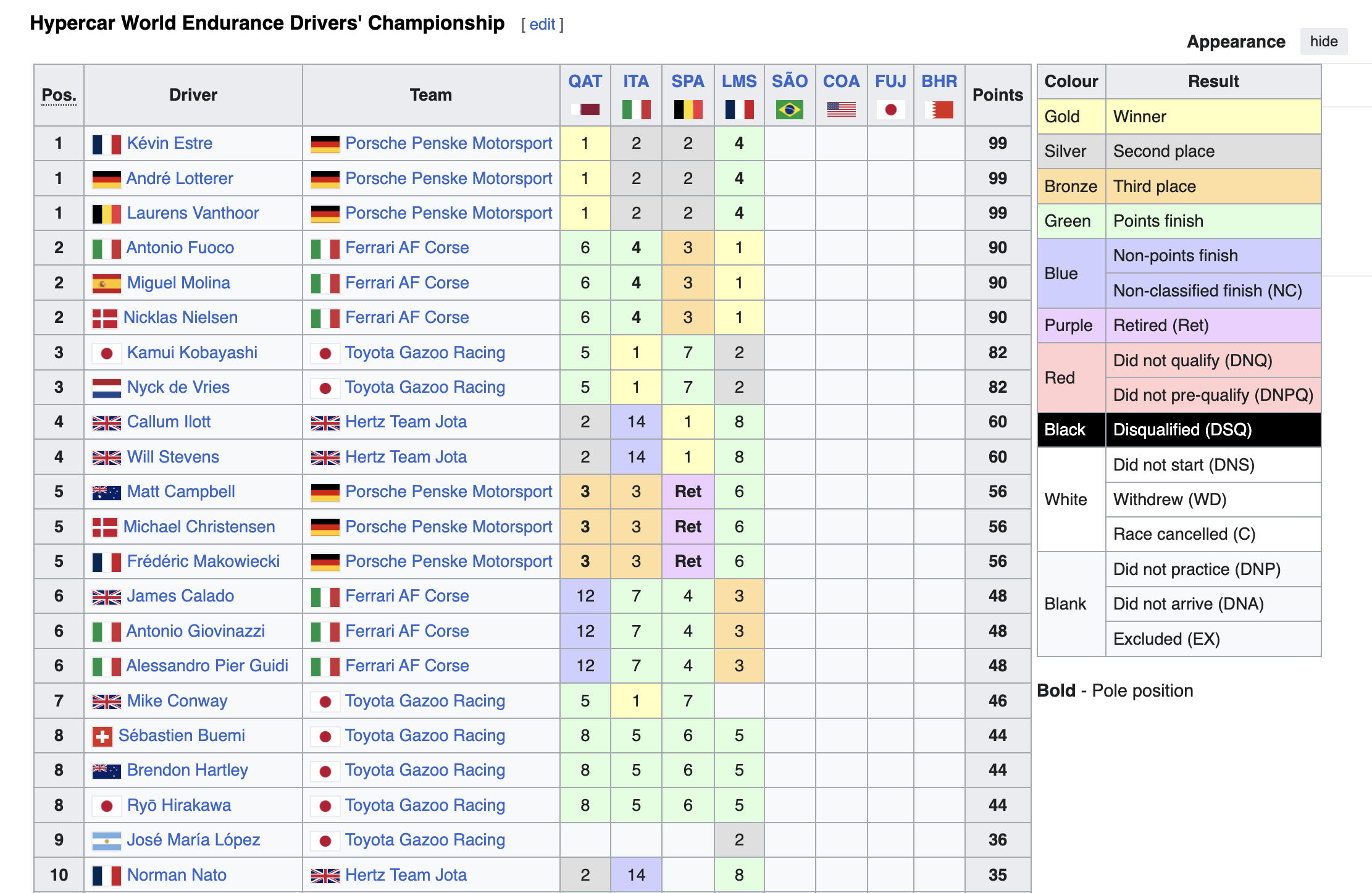Click the edit link next to the heading
Image resolution: width=1372 pixels, height=893 pixels.
point(542,25)
